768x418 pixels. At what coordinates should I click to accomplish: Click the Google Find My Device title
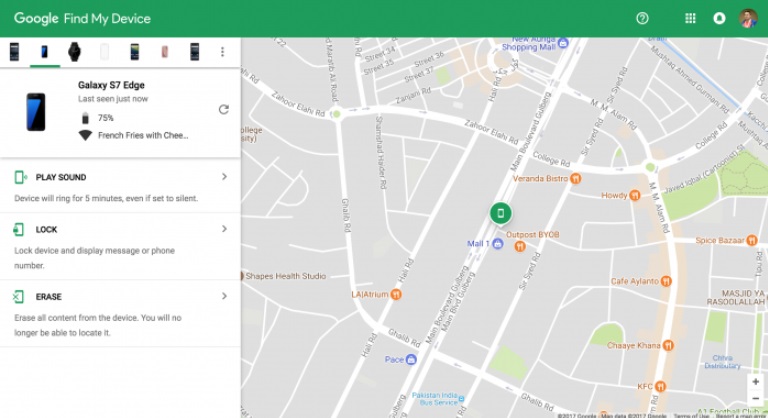point(82,19)
